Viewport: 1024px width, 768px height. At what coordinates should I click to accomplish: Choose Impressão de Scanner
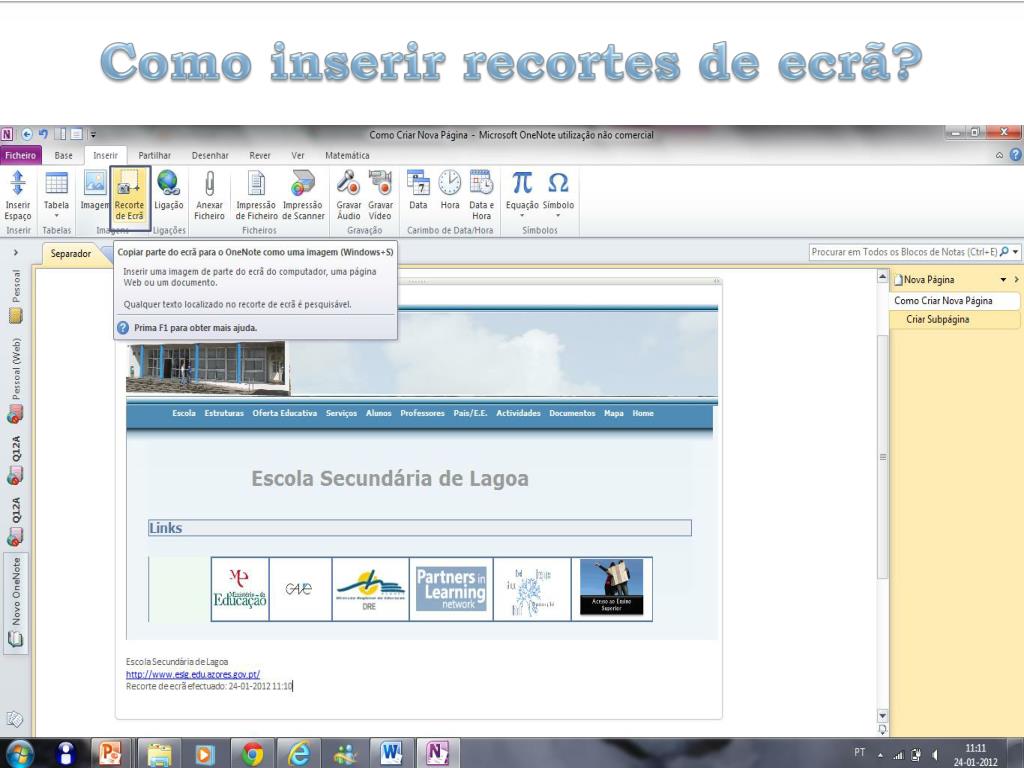pyautogui.click(x=303, y=195)
